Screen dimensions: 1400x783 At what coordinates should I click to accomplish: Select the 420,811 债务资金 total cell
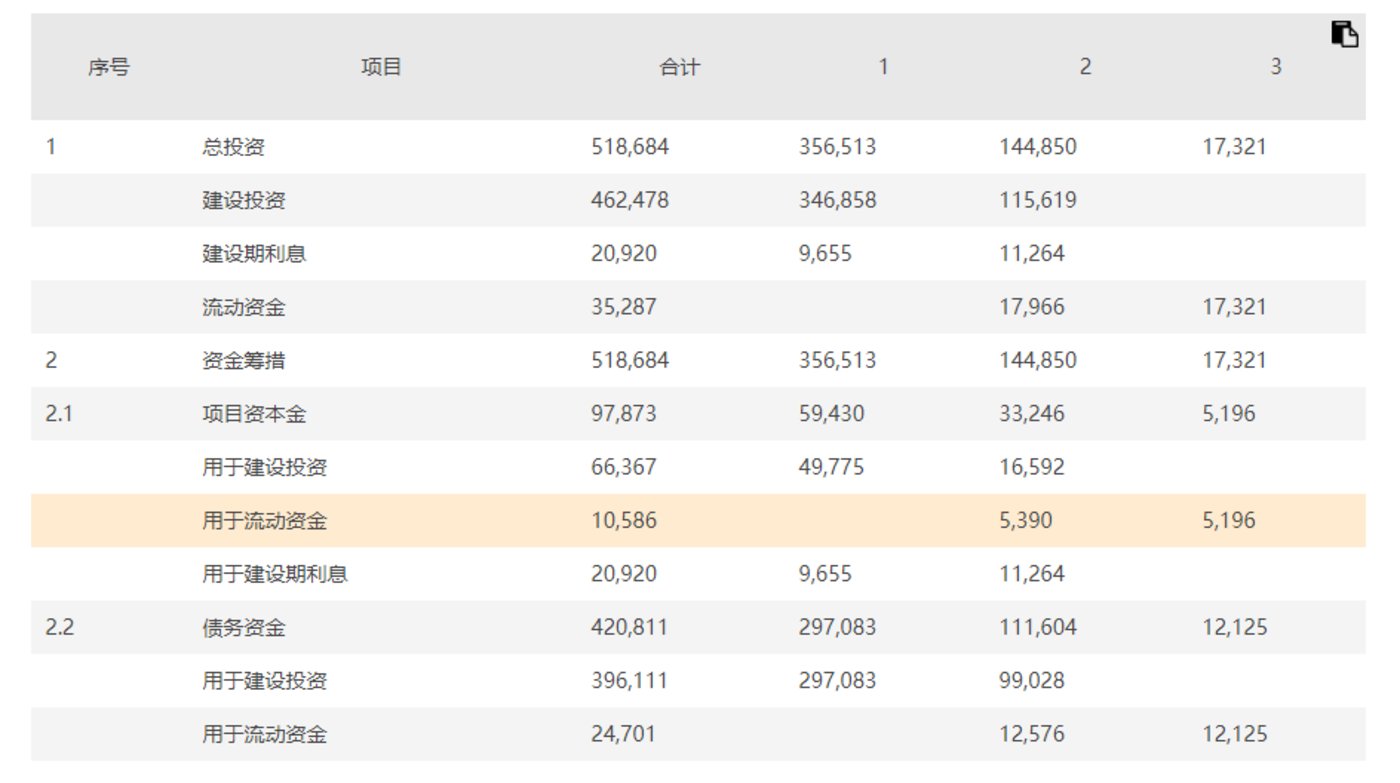(x=630, y=628)
